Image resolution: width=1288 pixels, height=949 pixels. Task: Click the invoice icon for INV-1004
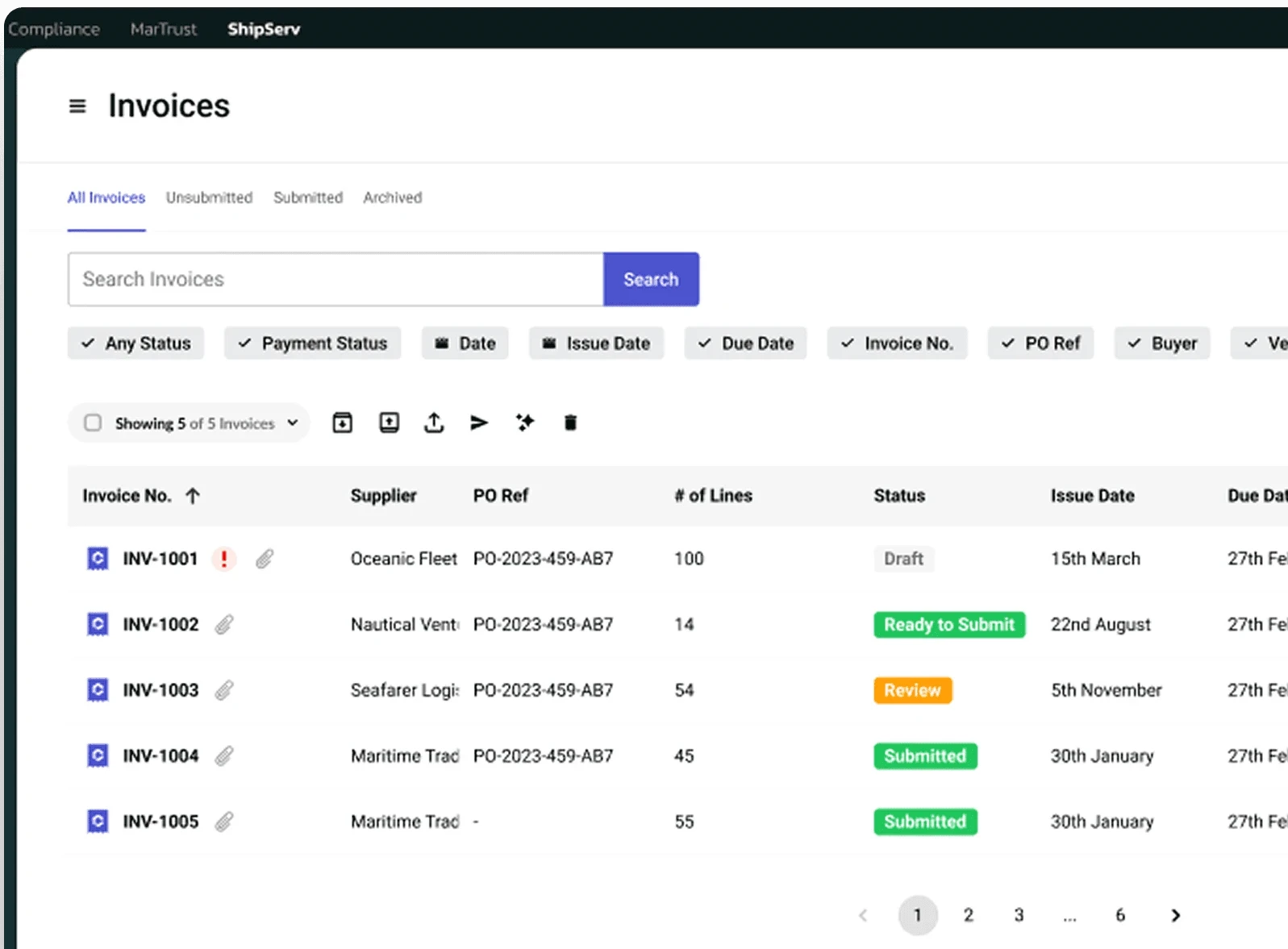point(98,755)
